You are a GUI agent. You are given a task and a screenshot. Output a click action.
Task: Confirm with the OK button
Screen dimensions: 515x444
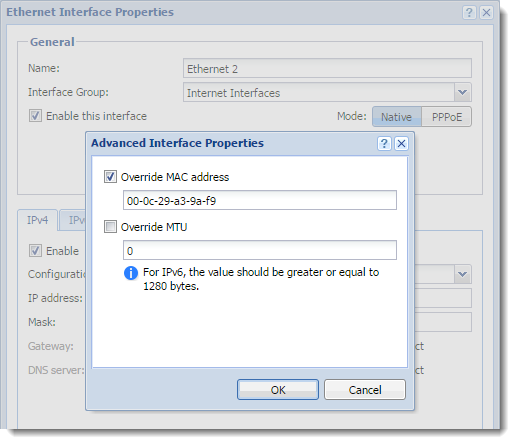(x=278, y=390)
